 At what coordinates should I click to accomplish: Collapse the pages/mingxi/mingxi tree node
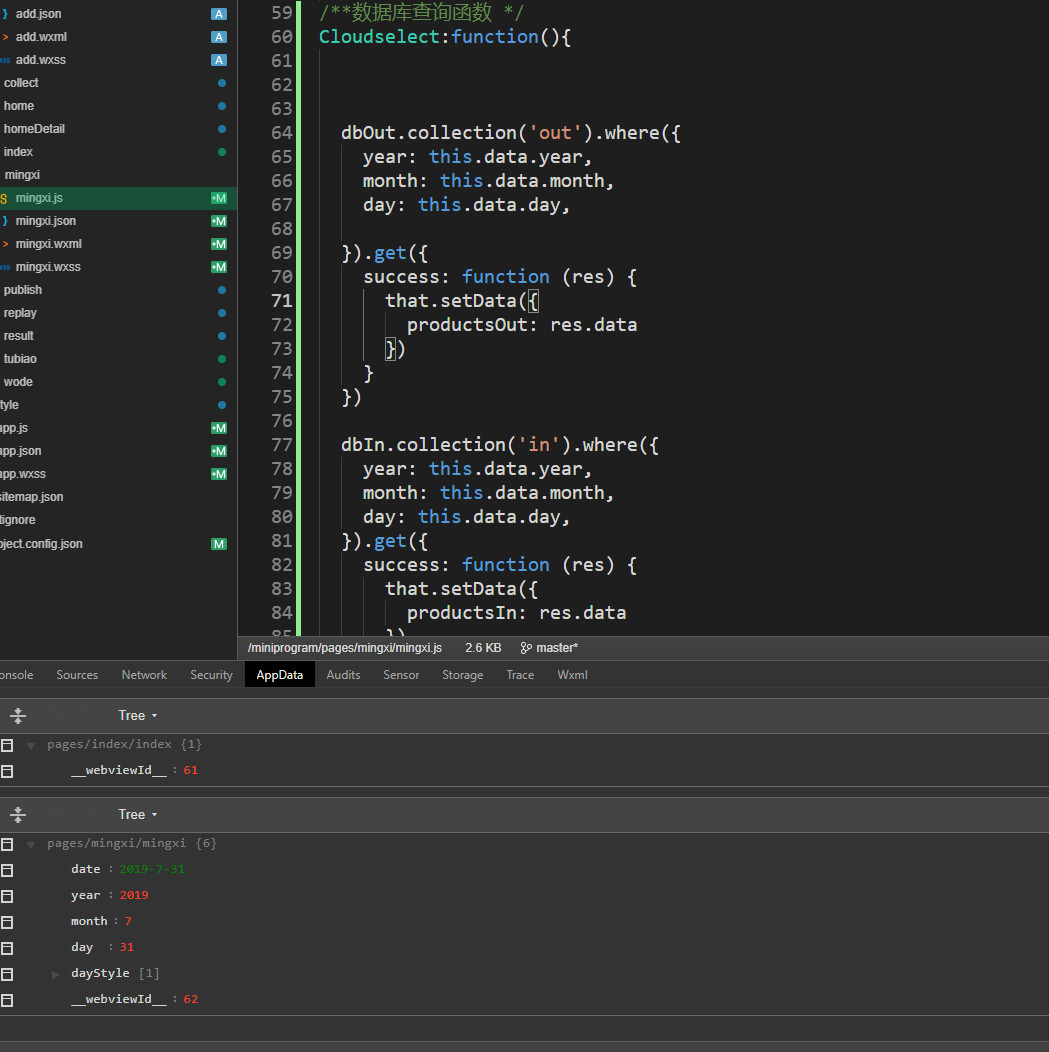coord(31,845)
